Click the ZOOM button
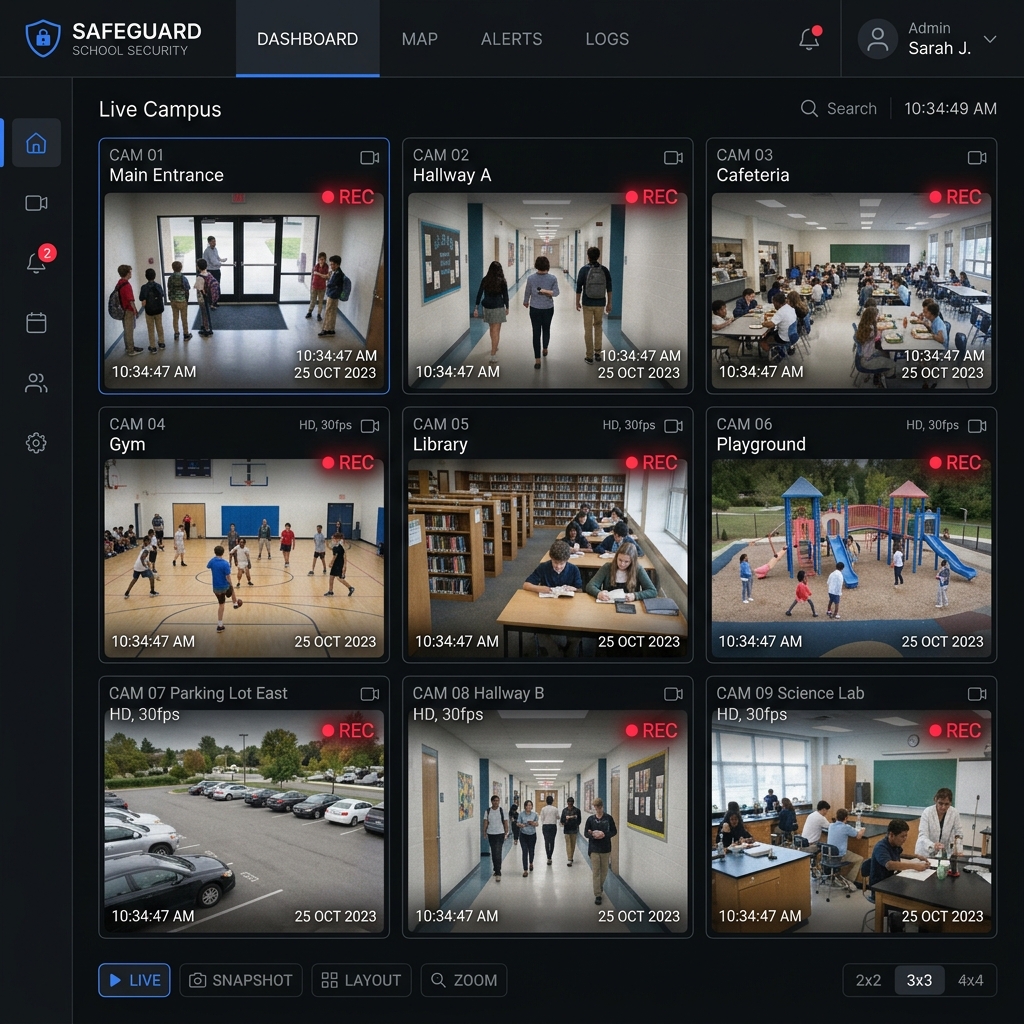Viewport: 1024px width, 1024px height. [x=464, y=980]
